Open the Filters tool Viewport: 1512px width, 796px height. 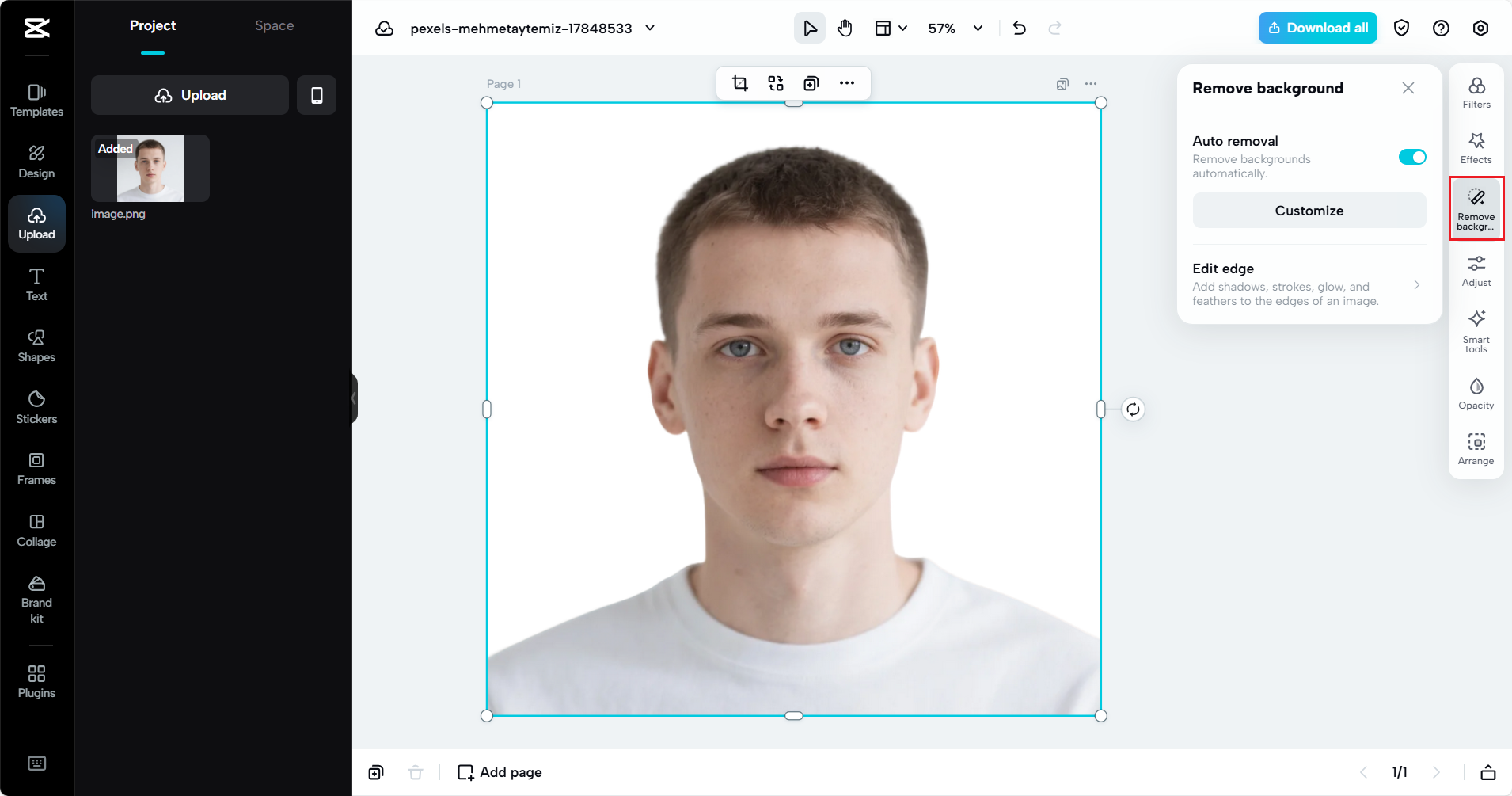[1476, 93]
